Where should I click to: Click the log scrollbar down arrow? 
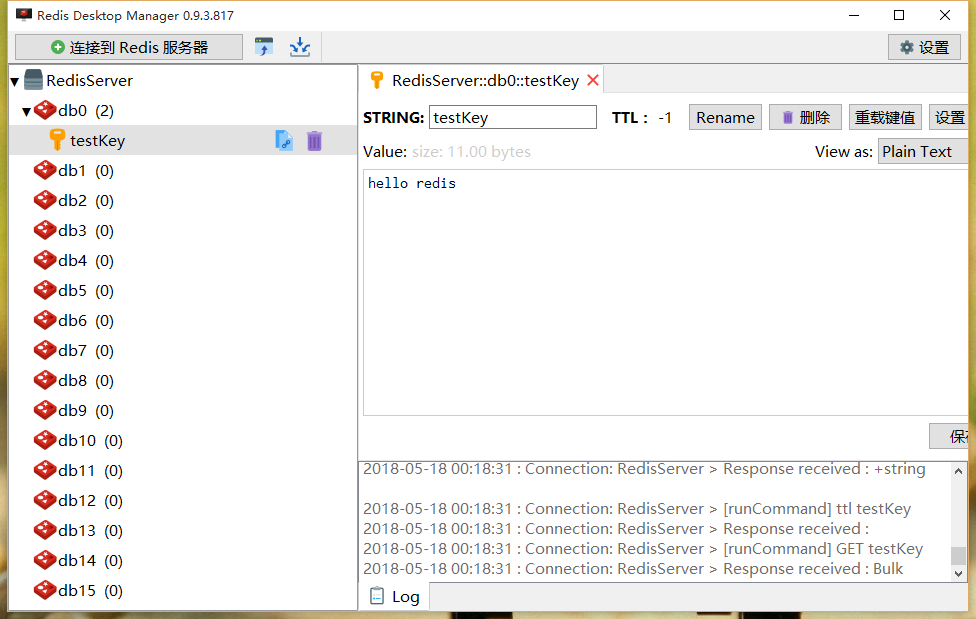959,574
